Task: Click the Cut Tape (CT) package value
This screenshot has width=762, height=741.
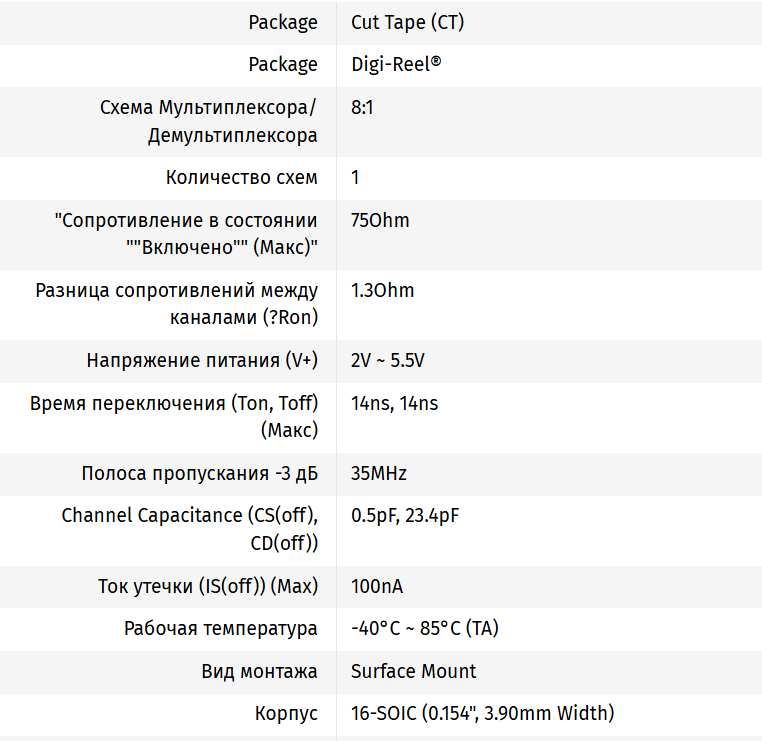Action: [407, 22]
